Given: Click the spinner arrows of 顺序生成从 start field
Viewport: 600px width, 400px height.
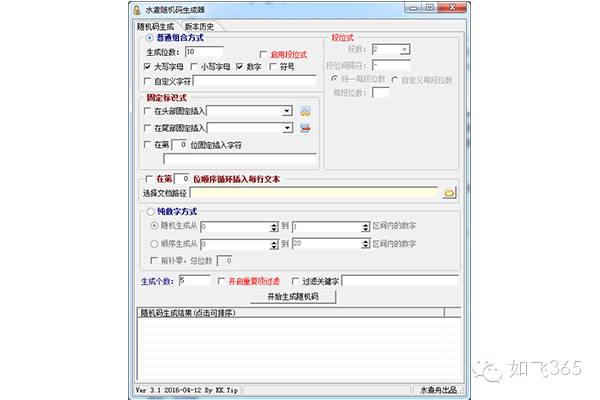Looking at the screenshot, I should pyautogui.click(x=274, y=244).
